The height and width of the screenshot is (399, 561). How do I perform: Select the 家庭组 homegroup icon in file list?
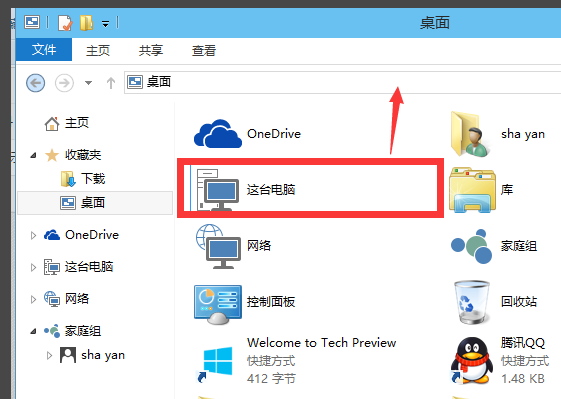click(x=472, y=246)
